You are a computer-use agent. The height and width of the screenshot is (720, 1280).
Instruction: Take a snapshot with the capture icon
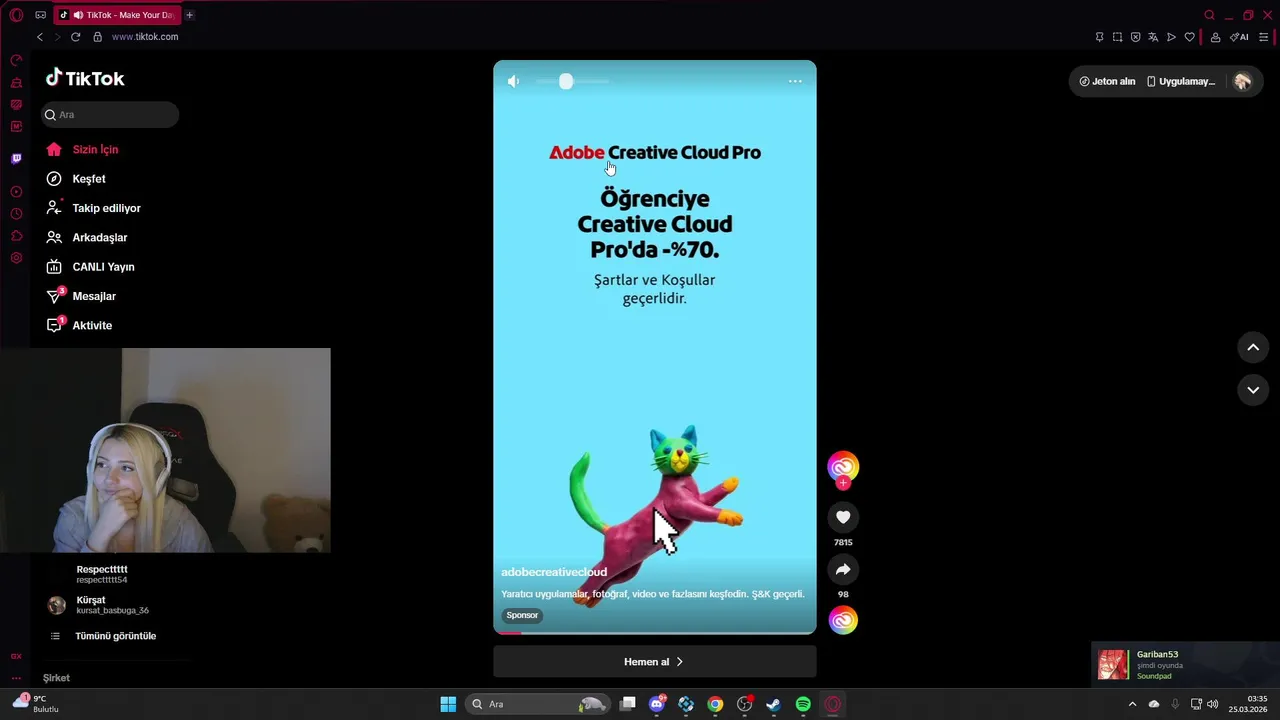1117,37
